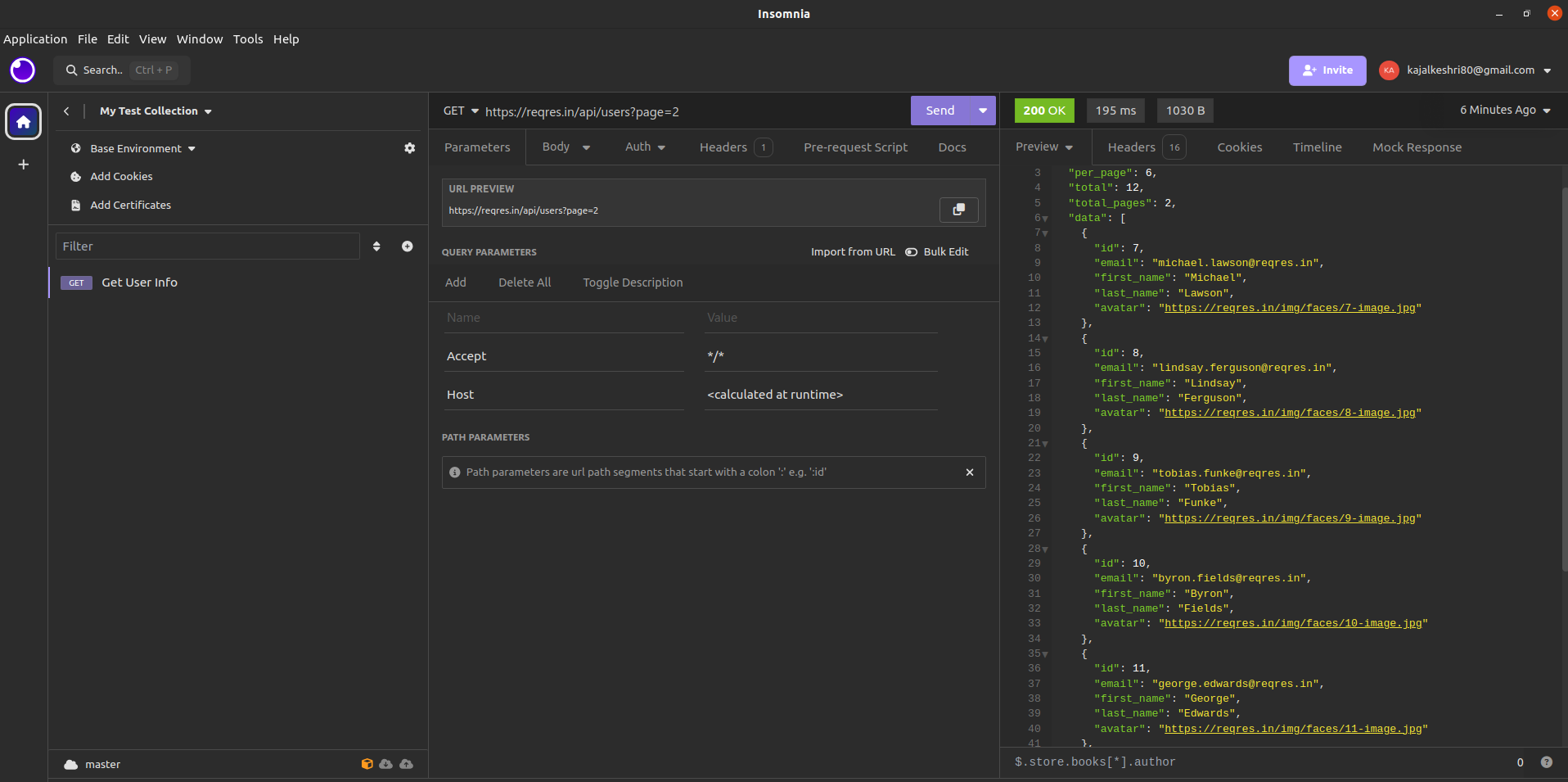1568x782 pixels.
Task: Open the Tools menu
Action: [247, 39]
